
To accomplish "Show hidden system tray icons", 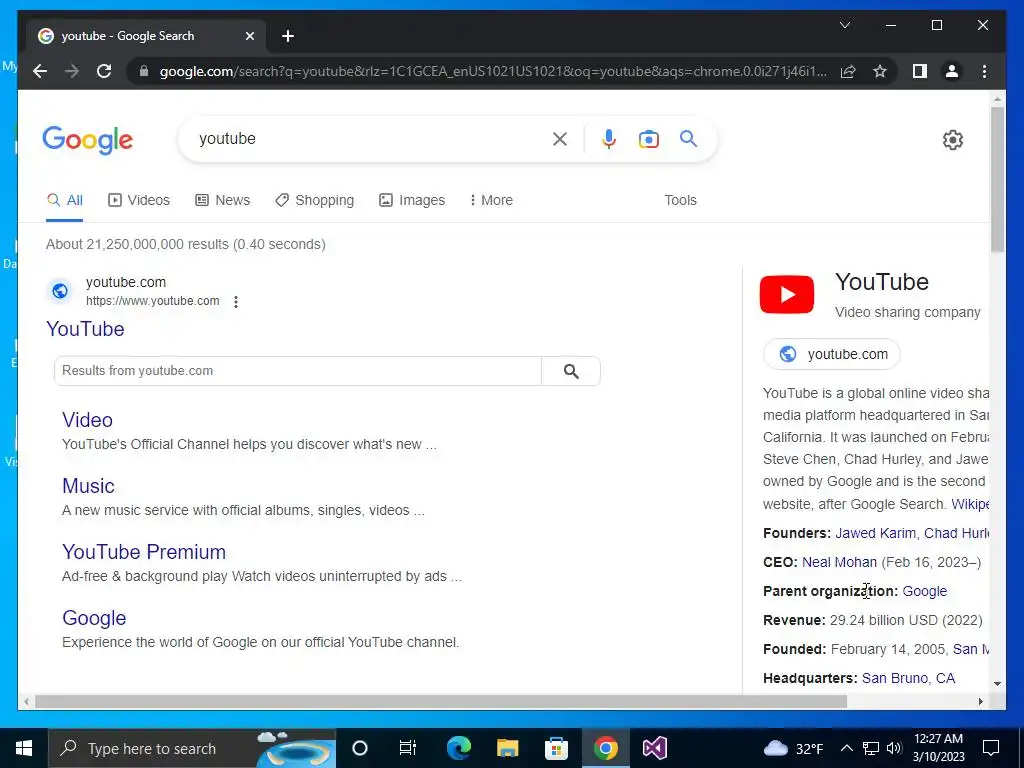I will click(x=846, y=748).
